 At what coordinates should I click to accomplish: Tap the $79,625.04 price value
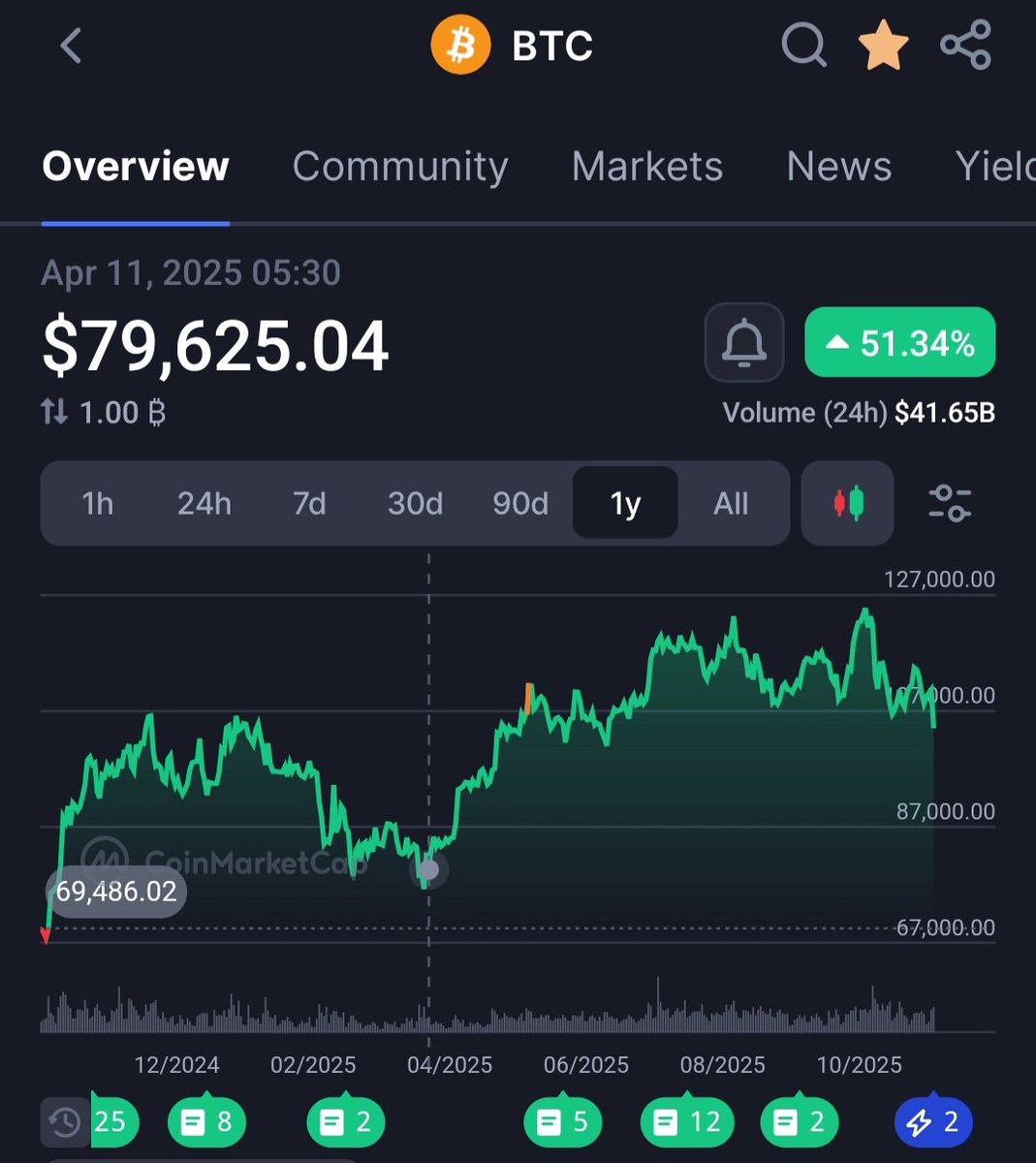[215, 346]
